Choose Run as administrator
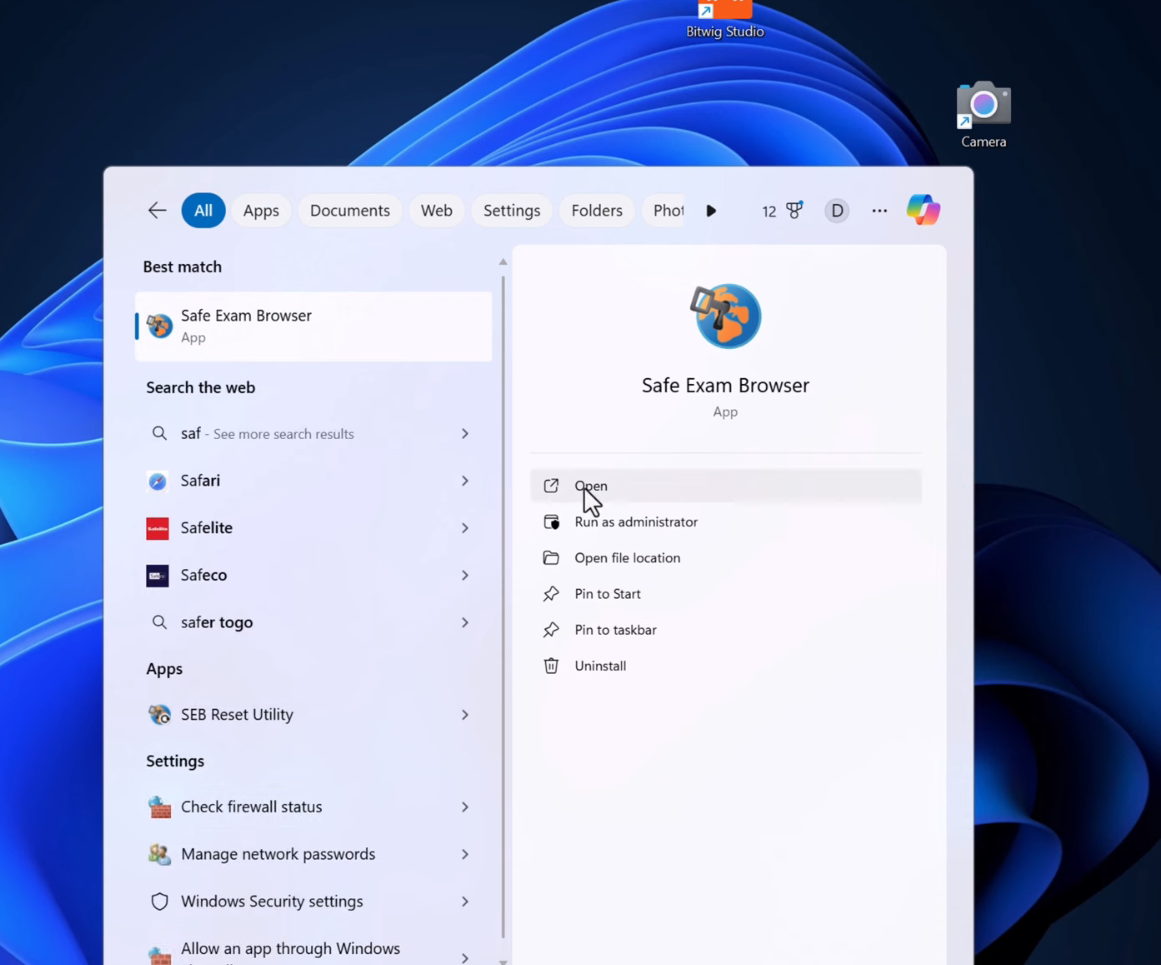The image size is (1161, 965). tap(726, 522)
